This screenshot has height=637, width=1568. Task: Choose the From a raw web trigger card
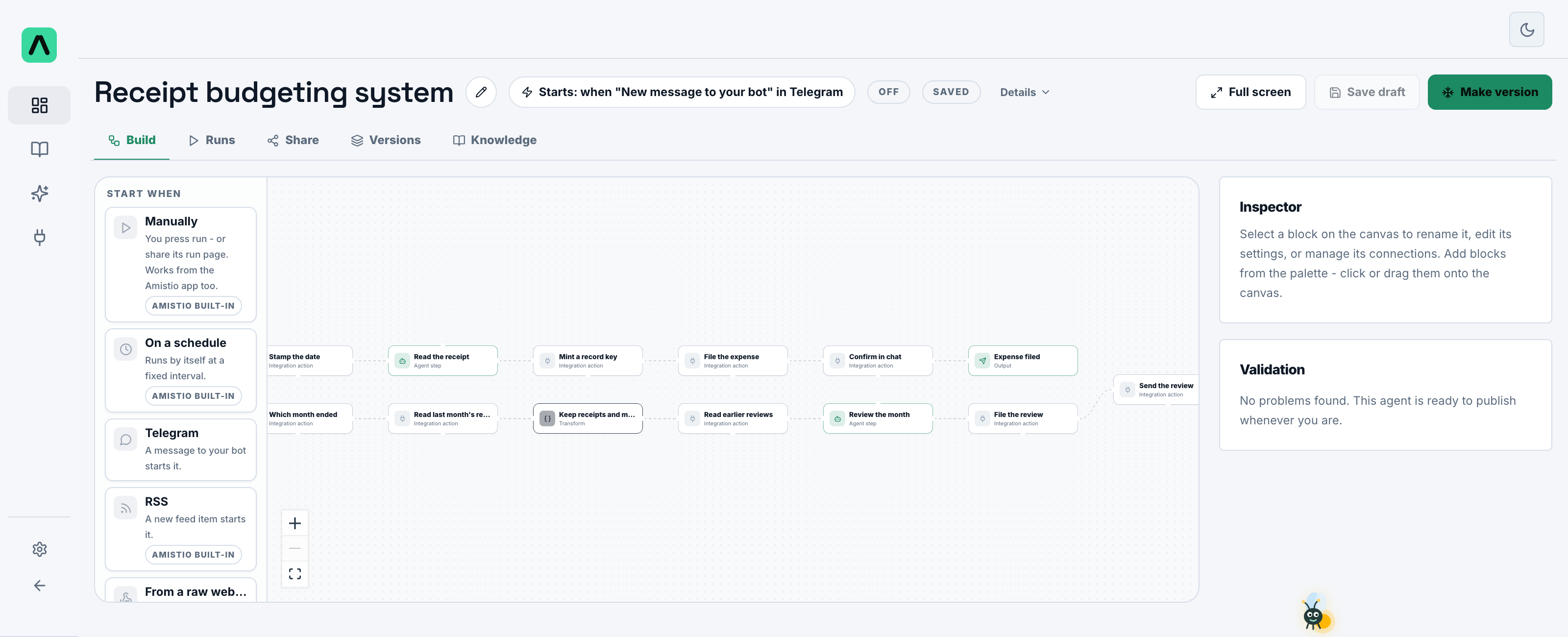181,590
